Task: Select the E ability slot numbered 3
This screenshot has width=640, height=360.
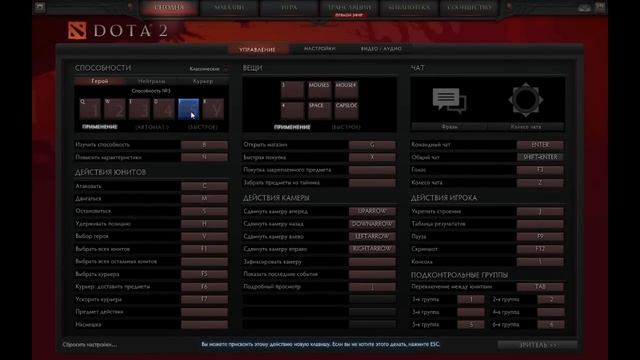Action: 139,109
